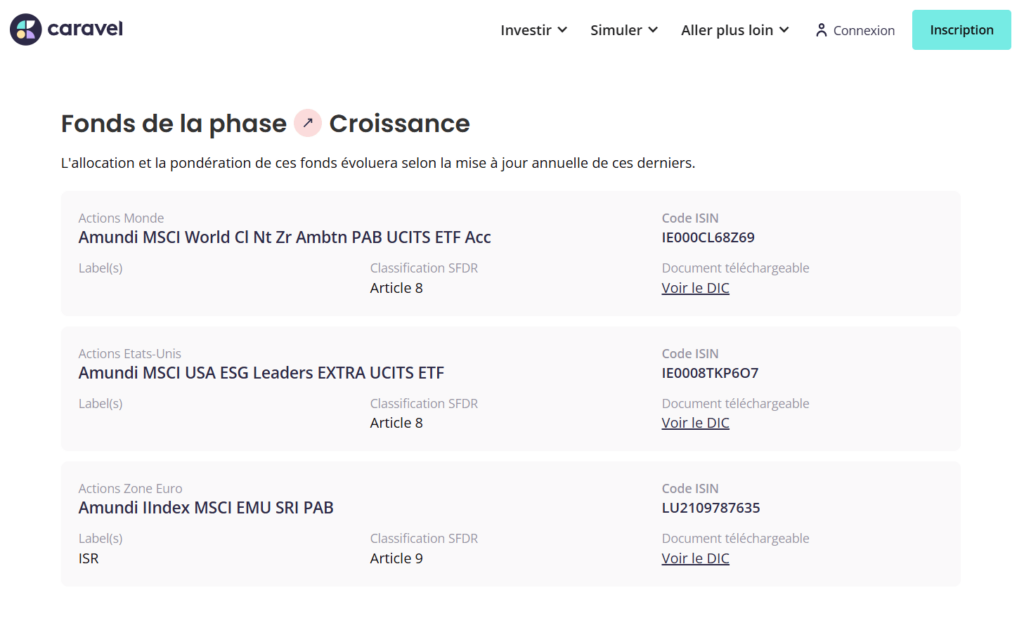Click the Fonds de la phase heading

click(x=174, y=123)
